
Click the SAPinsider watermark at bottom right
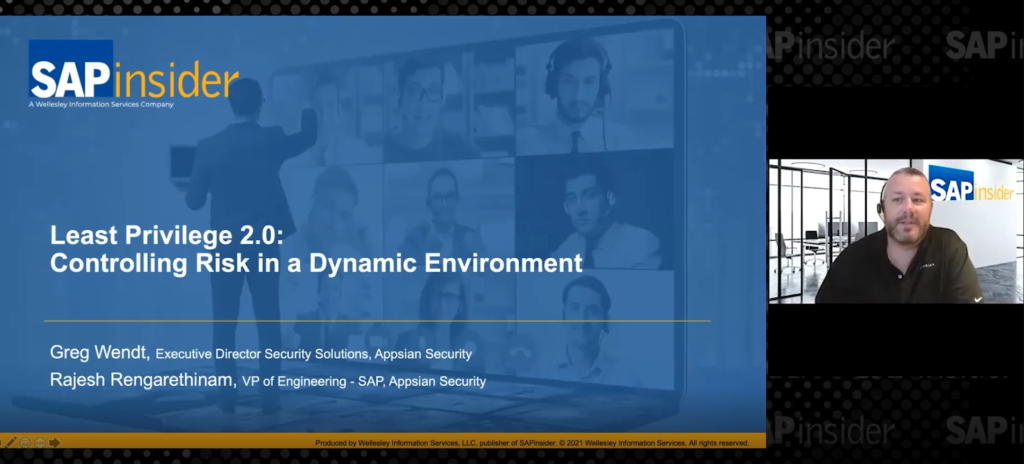[x=984, y=430]
